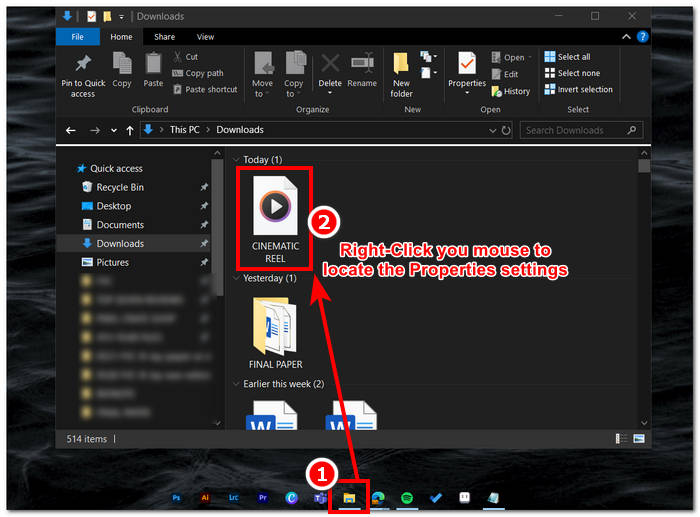Viewport: 700px width, 517px height.
Task: Click Select all
Action: tap(567, 57)
